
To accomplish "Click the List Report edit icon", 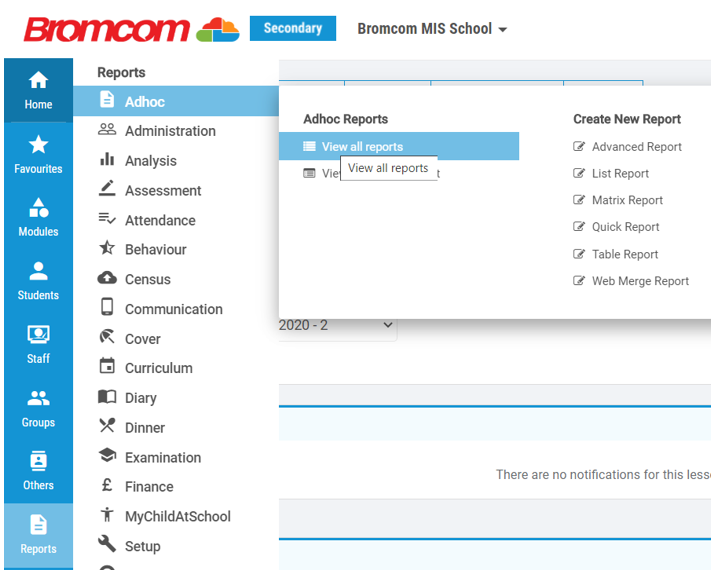I will pyautogui.click(x=579, y=173).
